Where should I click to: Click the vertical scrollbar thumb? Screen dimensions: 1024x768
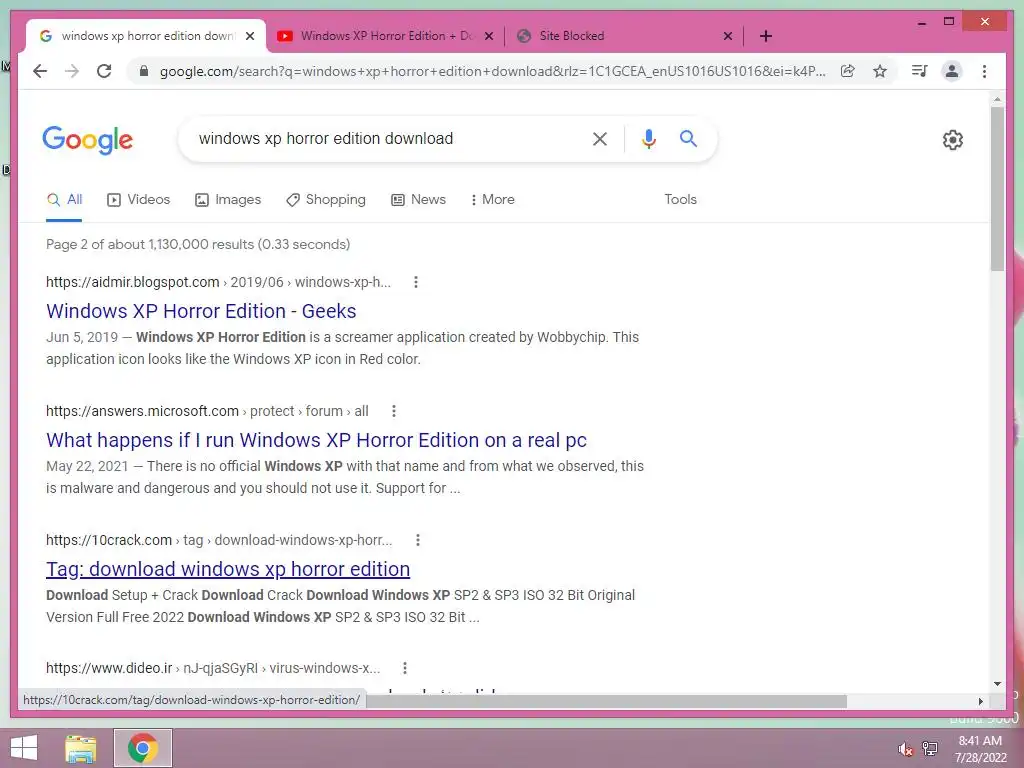click(x=997, y=189)
